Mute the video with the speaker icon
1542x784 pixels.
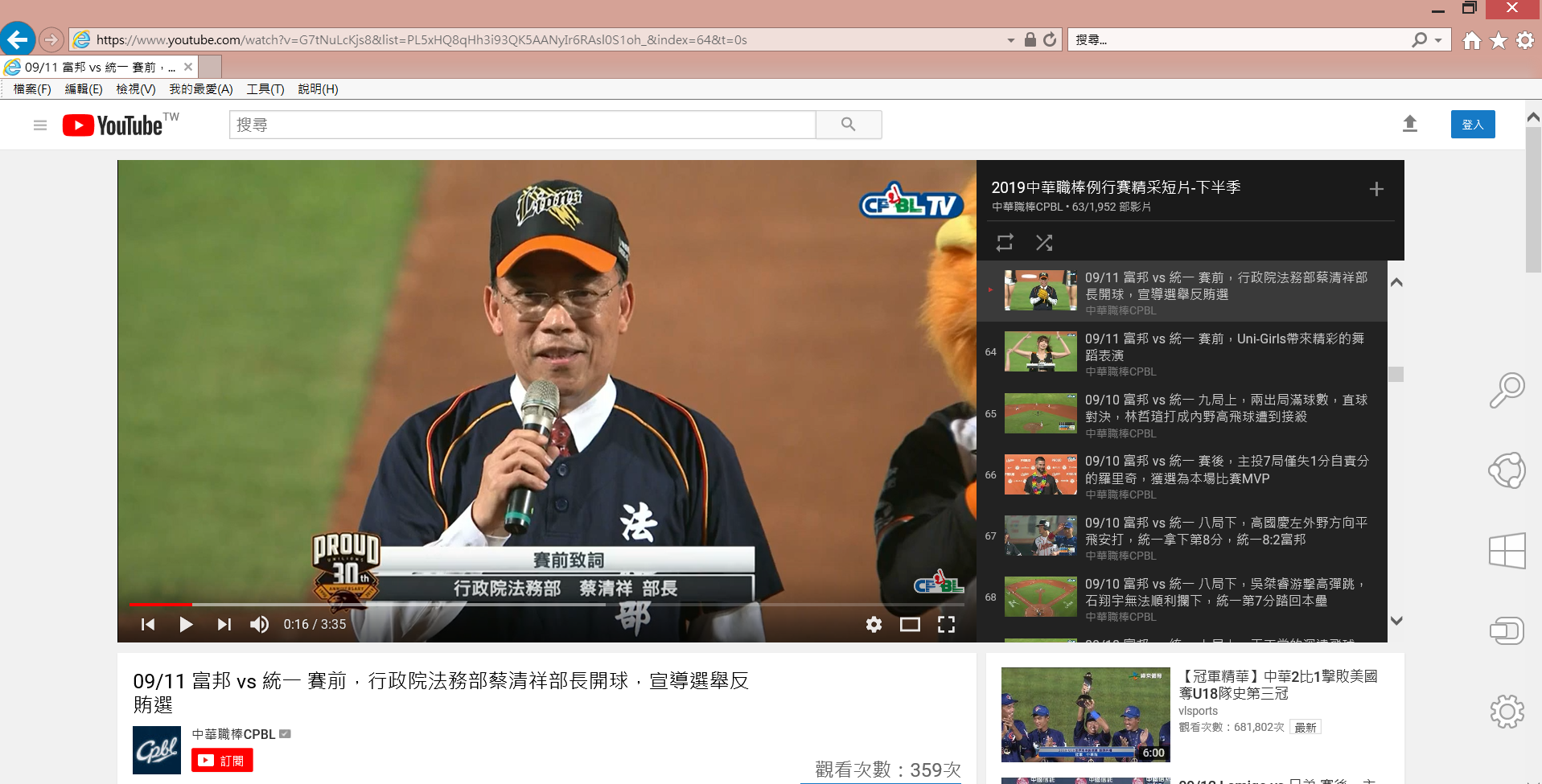[259, 625]
